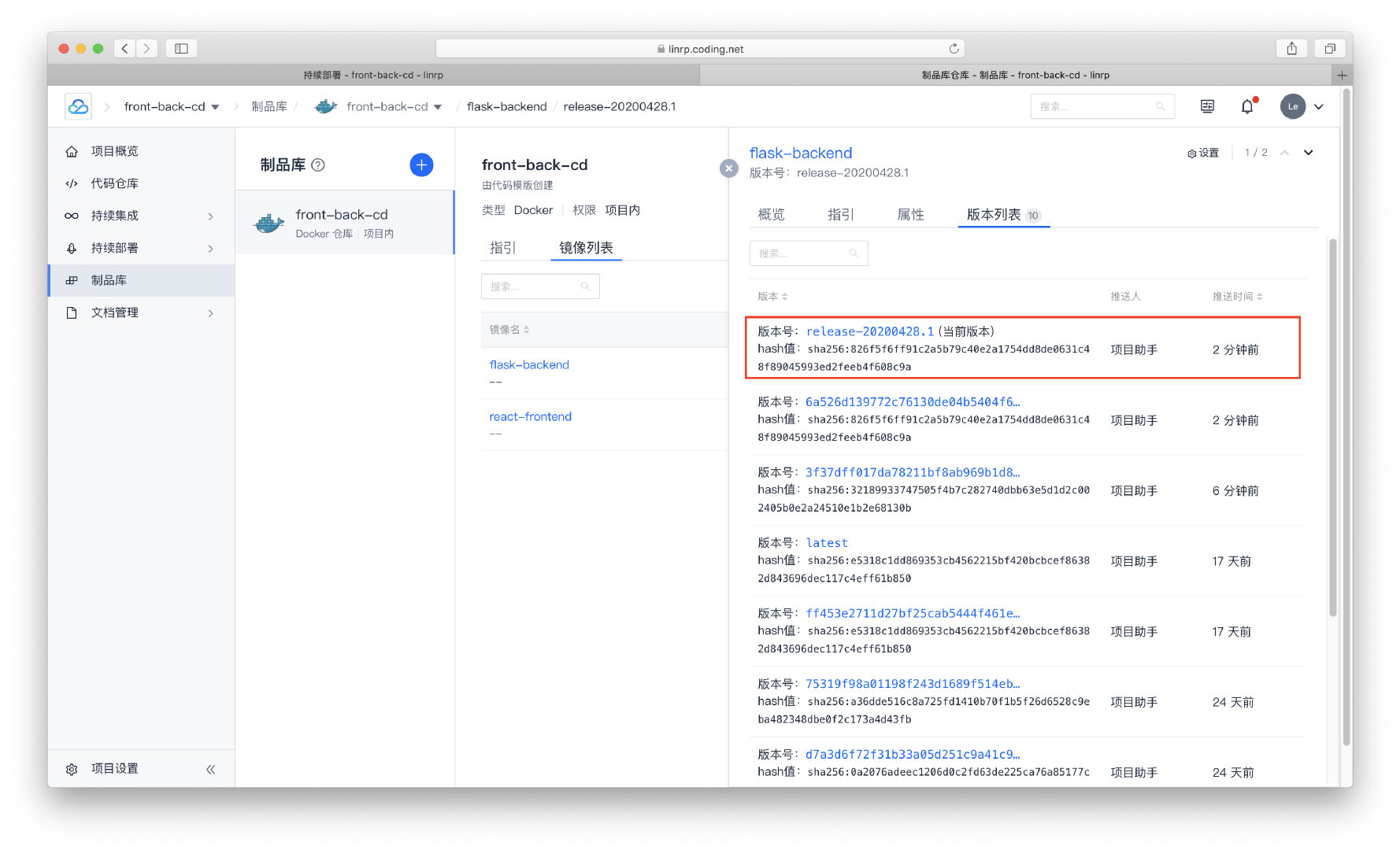1400x850 pixels.
Task: Open the front-back-cd repository dropdown with Docker icon
Action: (379, 107)
